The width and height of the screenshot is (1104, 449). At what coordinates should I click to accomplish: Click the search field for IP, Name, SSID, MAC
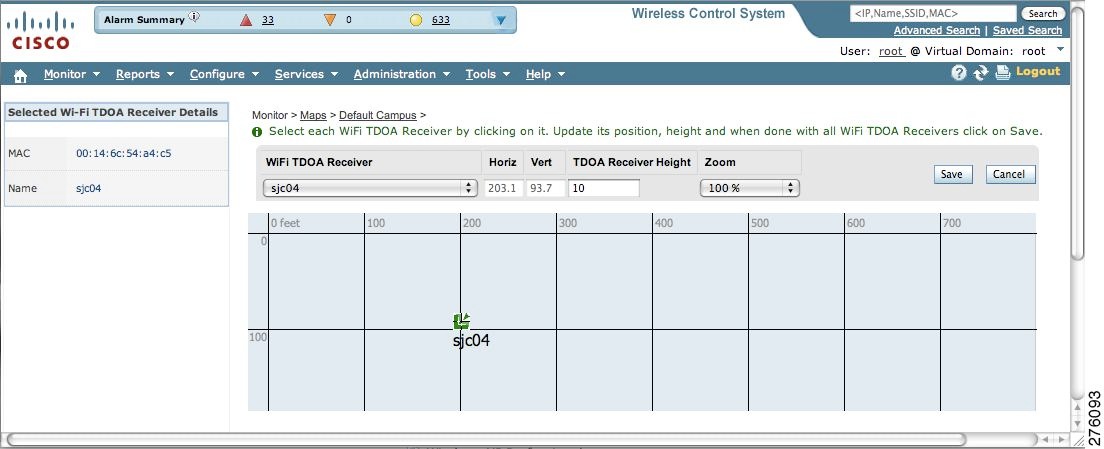pos(933,13)
